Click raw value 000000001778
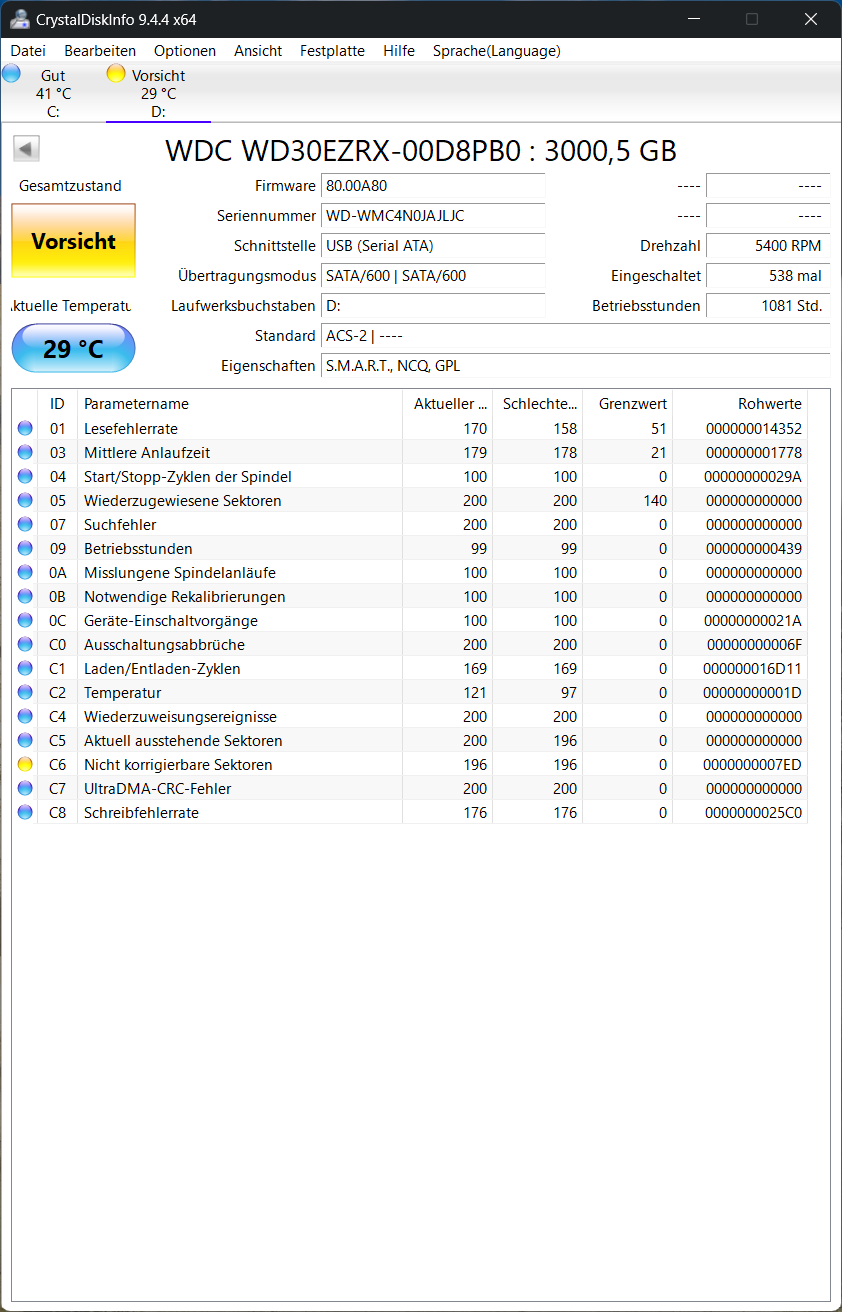This screenshot has width=842, height=1312. pos(753,453)
